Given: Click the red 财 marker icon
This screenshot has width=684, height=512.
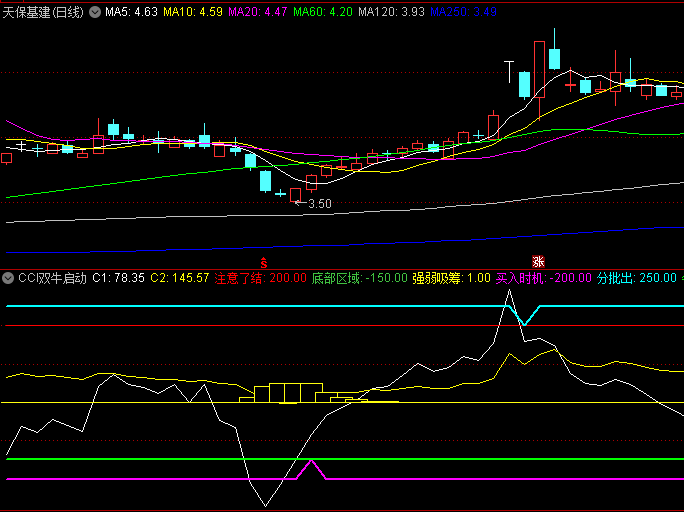Looking at the screenshot, I should click(x=264, y=262).
